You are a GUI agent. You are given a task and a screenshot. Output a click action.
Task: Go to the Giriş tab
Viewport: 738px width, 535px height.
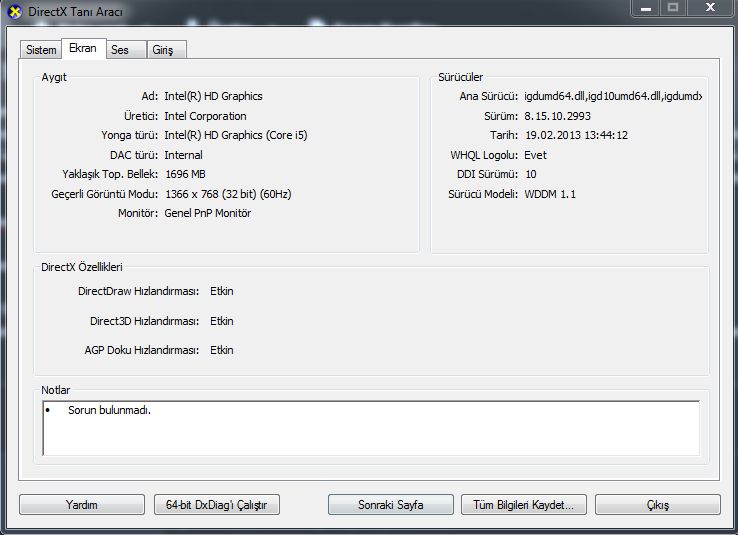click(x=167, y=50)
